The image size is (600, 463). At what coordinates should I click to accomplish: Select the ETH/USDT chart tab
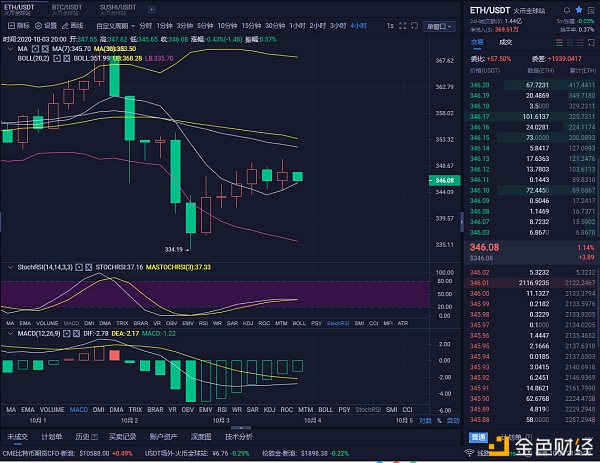click(19, 10)
